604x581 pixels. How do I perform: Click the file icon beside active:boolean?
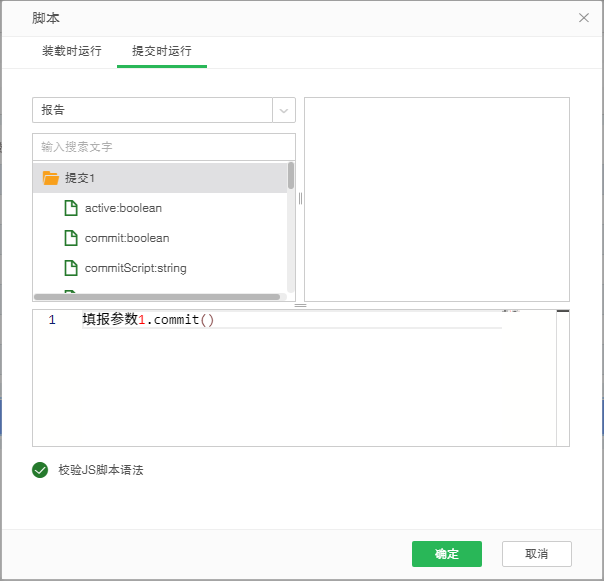click(71, 208)
